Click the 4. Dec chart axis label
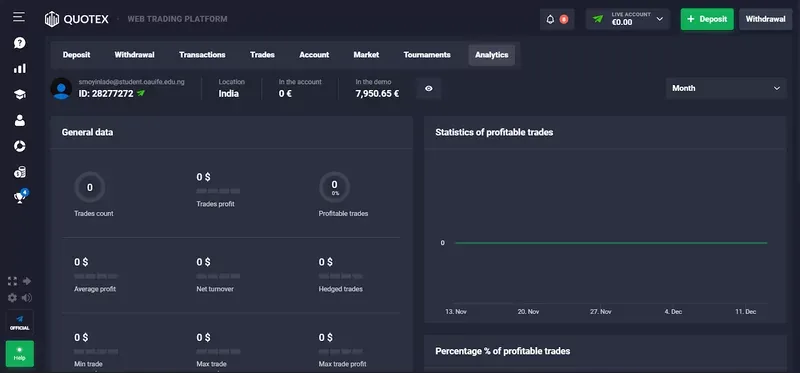800x373 pixels. click(x=673, y=311)
